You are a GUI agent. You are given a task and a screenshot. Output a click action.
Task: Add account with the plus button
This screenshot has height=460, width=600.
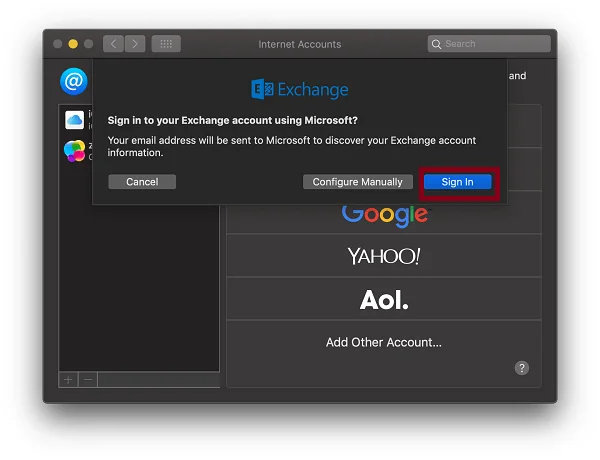pos(68,380)
